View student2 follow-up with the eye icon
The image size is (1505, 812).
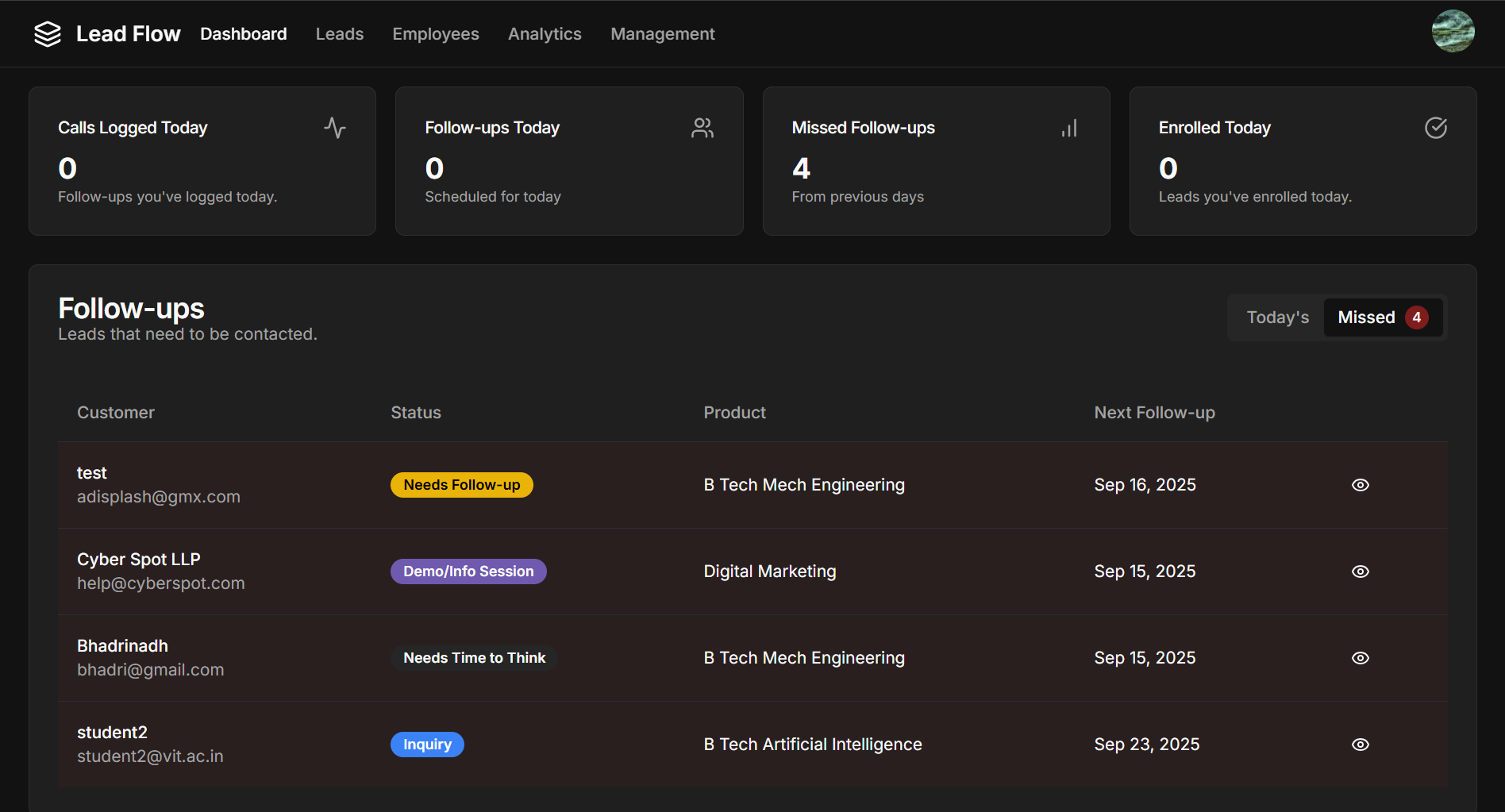coord(1360,745)
